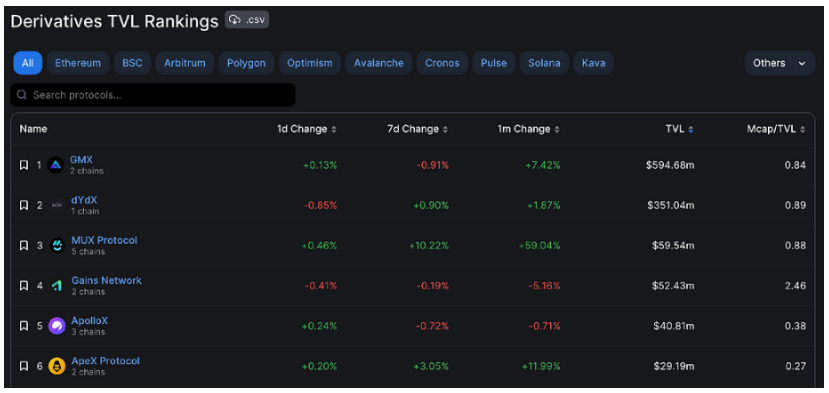Click Gains Network 1m change -5.16%

pos(544,286)
